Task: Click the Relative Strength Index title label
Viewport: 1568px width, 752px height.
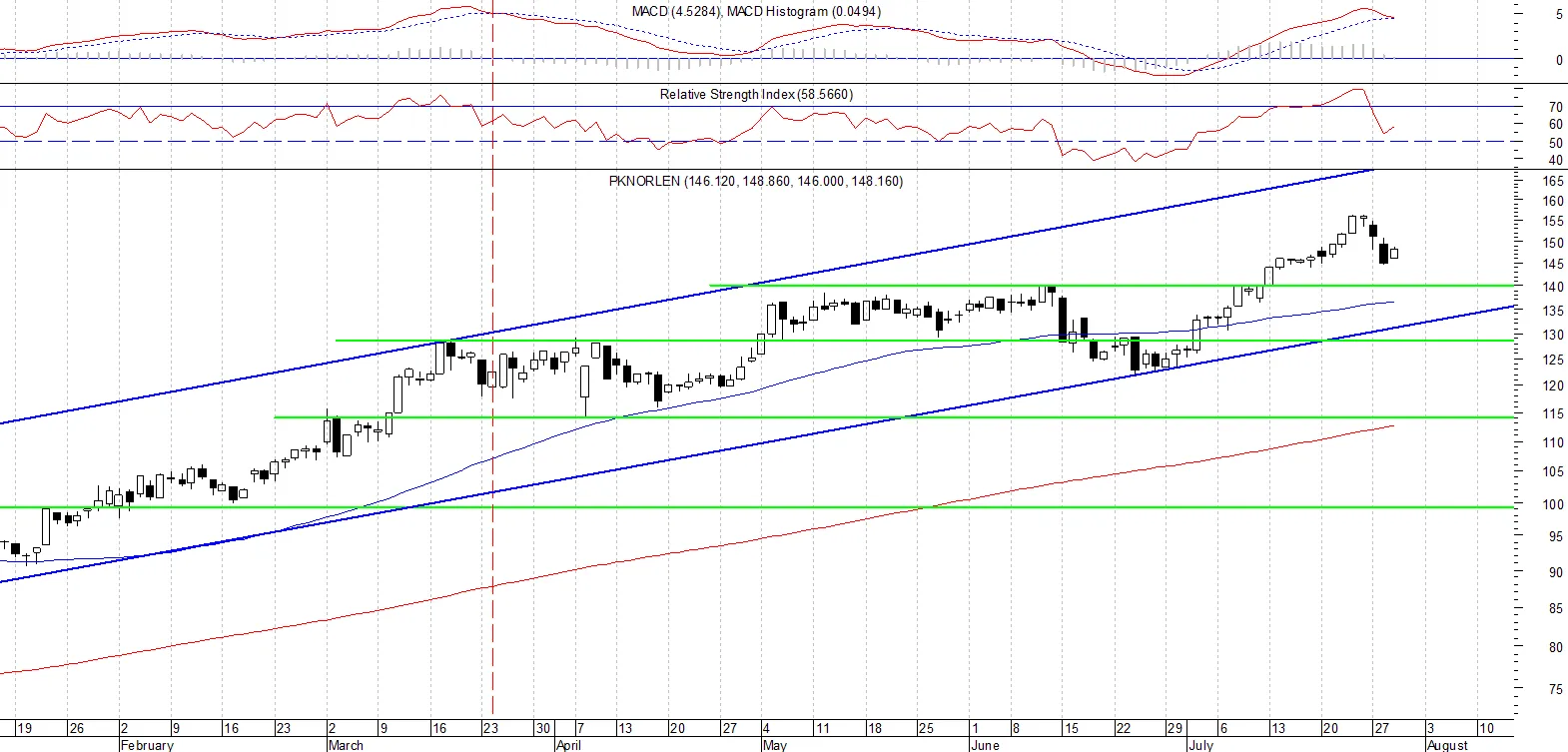Action: click(x=756, y=94)
